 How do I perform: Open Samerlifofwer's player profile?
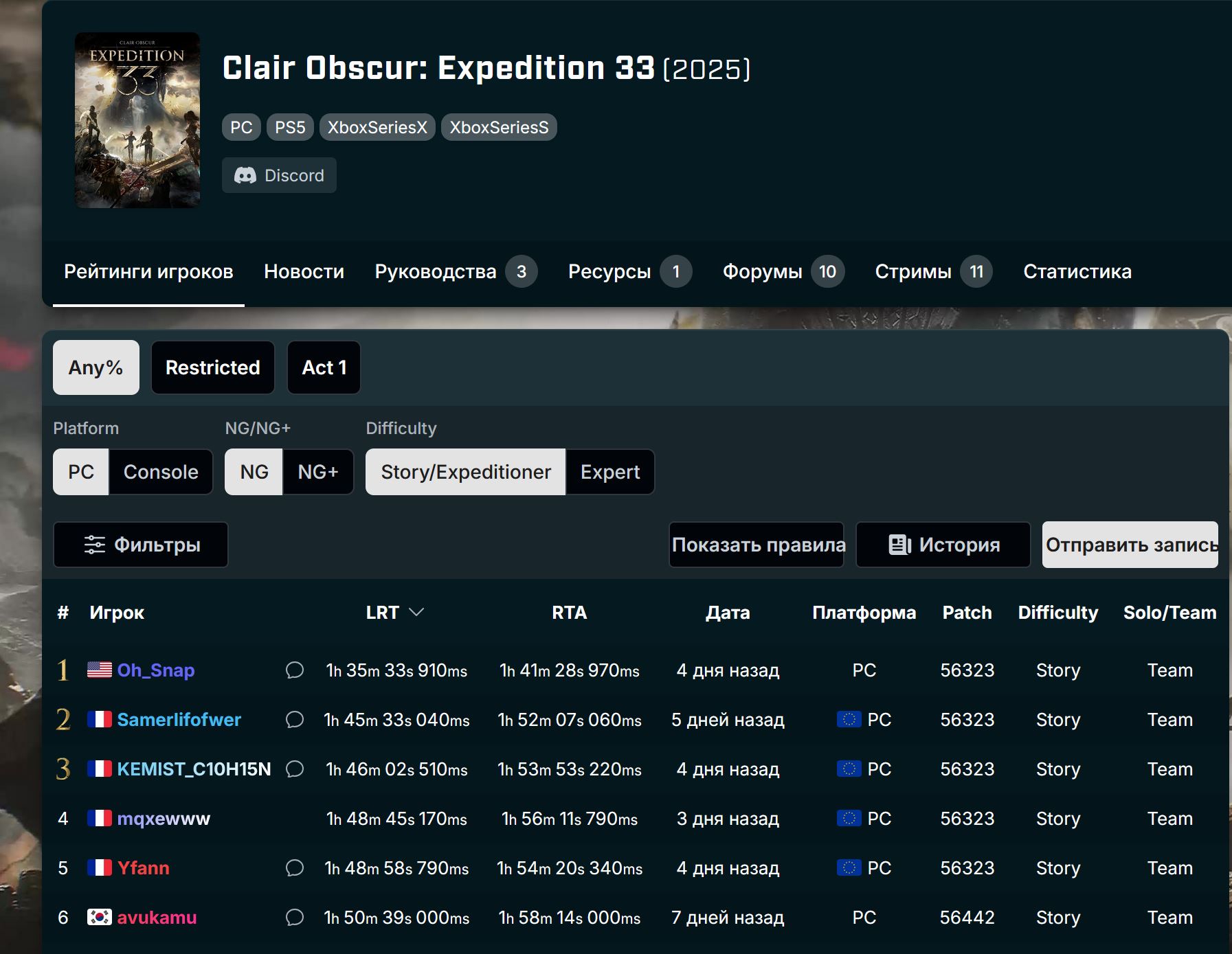click(x=179, y=719)
